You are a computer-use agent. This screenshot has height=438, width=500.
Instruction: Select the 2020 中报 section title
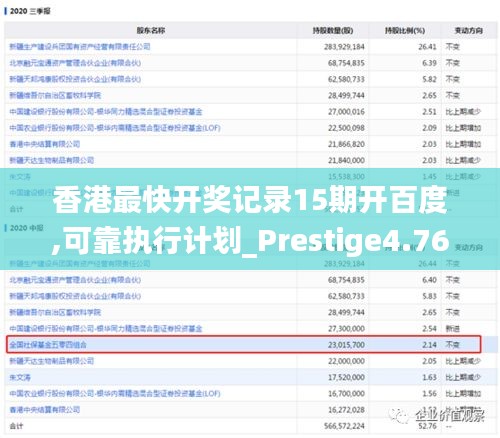(x=27, y=228)
